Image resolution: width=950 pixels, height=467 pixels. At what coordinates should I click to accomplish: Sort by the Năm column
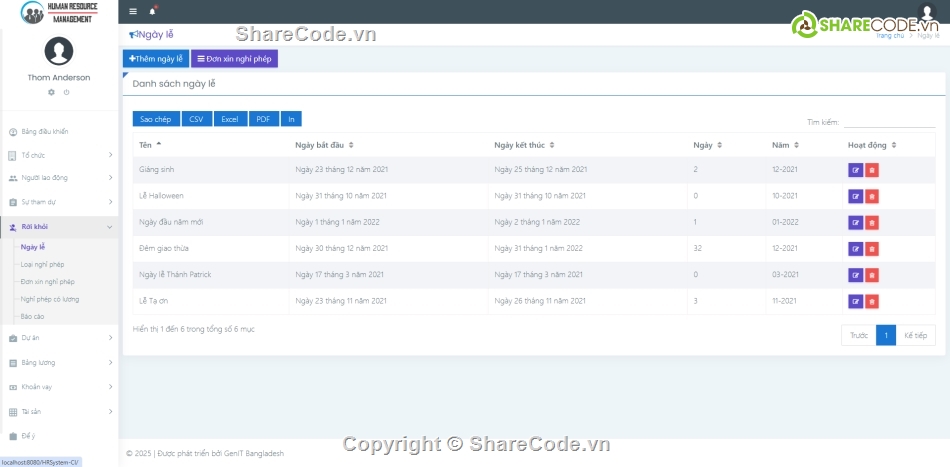pos(804,145)
